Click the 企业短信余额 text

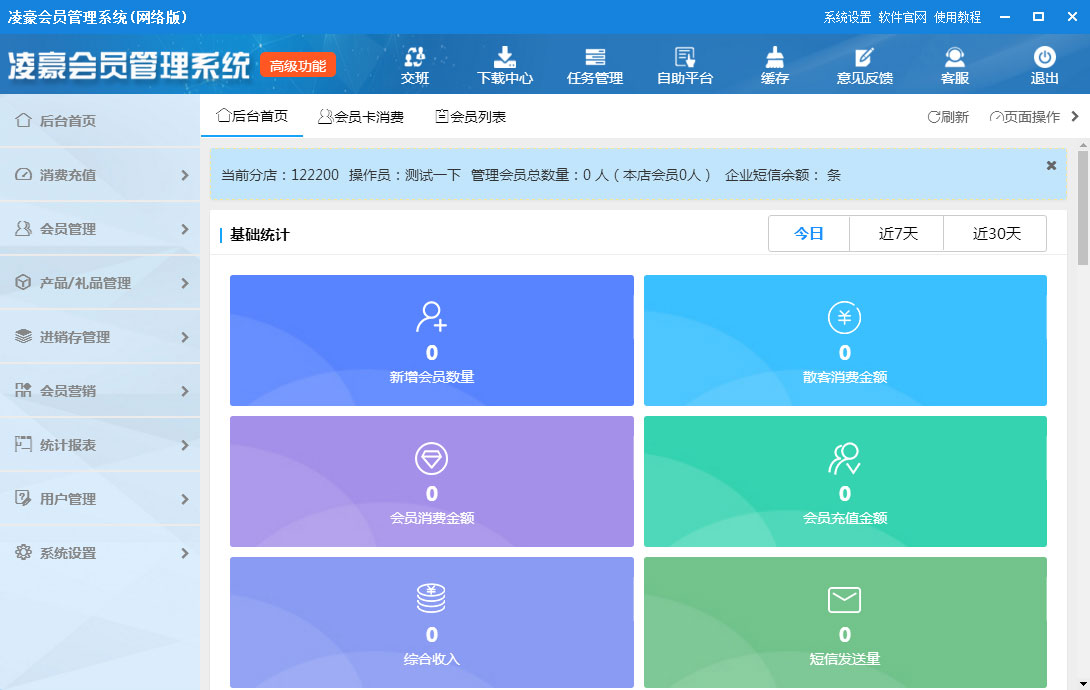(x=772, y=175)
